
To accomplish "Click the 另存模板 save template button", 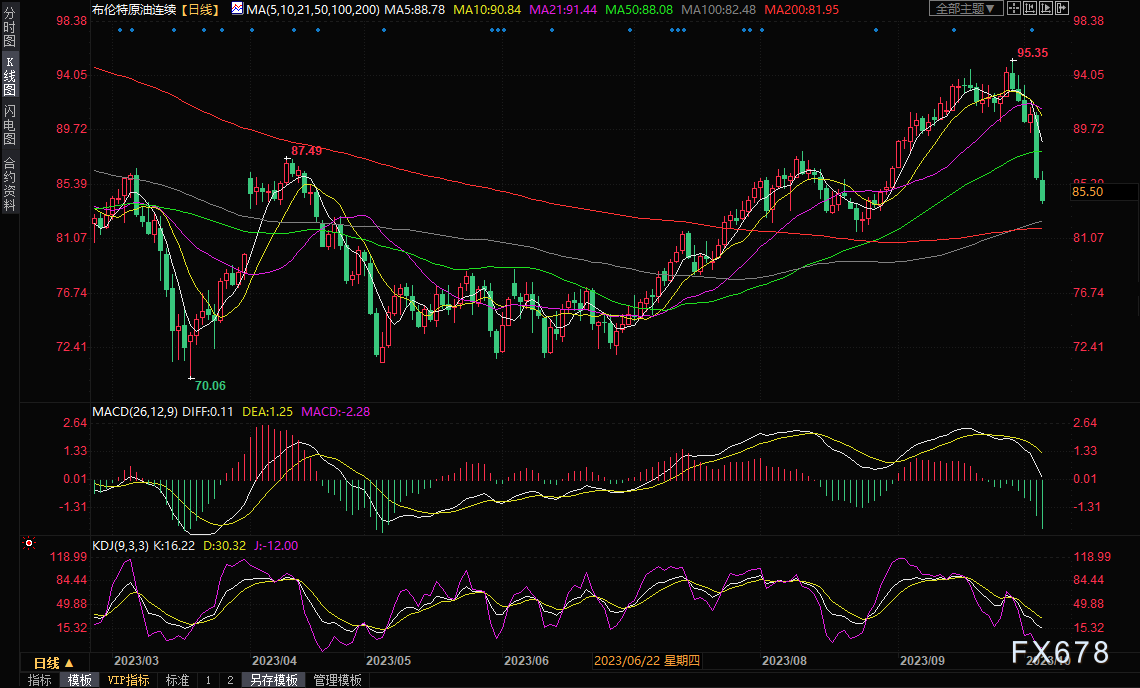I will [274, 680].
